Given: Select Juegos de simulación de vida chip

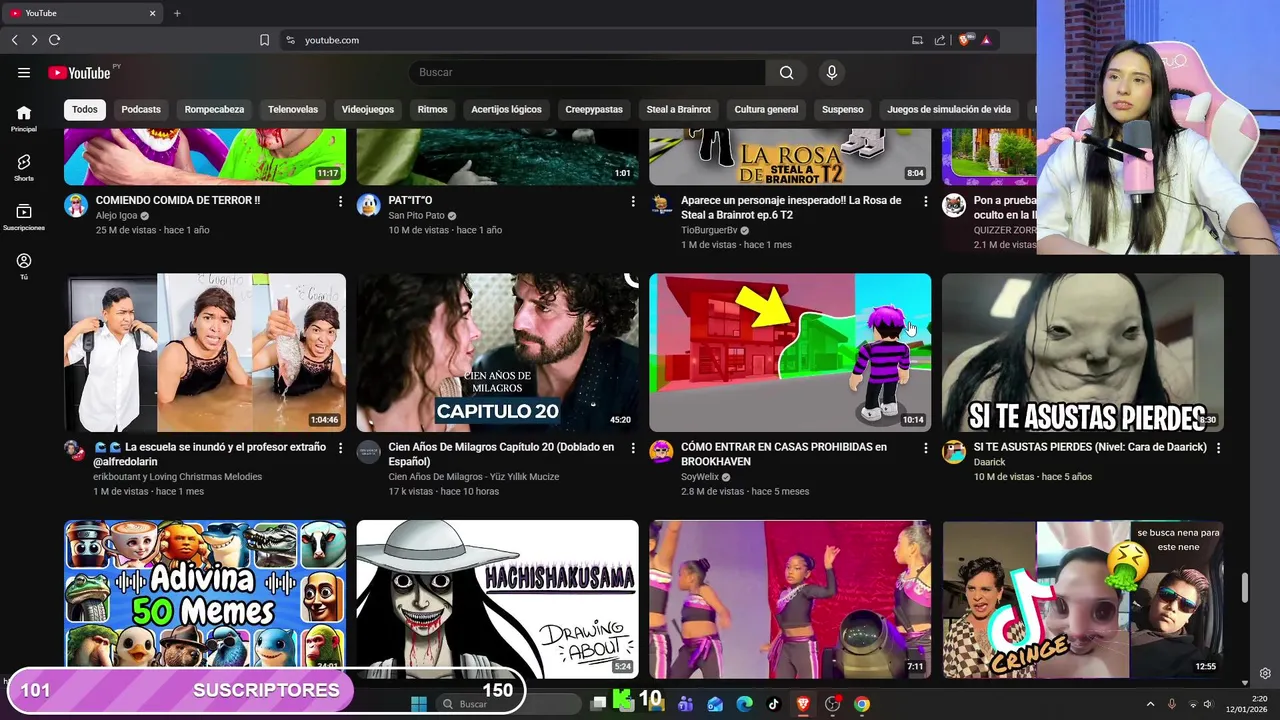Looking at the screenshot, I should 949,109.
